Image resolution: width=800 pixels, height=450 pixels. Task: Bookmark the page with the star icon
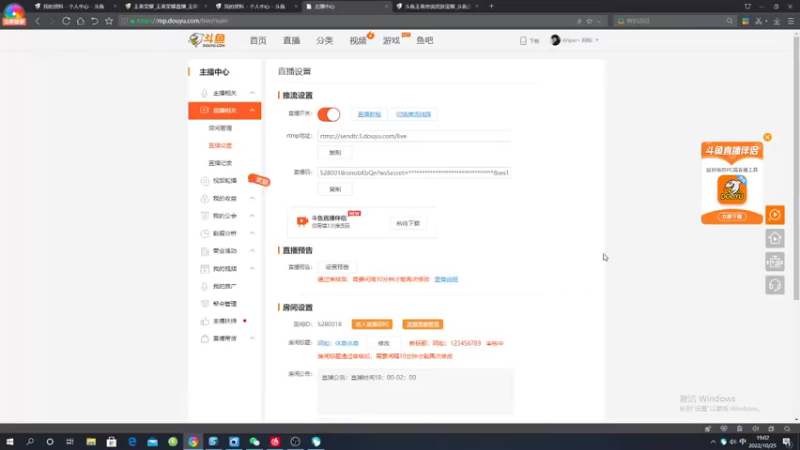(x=109, y=21)
